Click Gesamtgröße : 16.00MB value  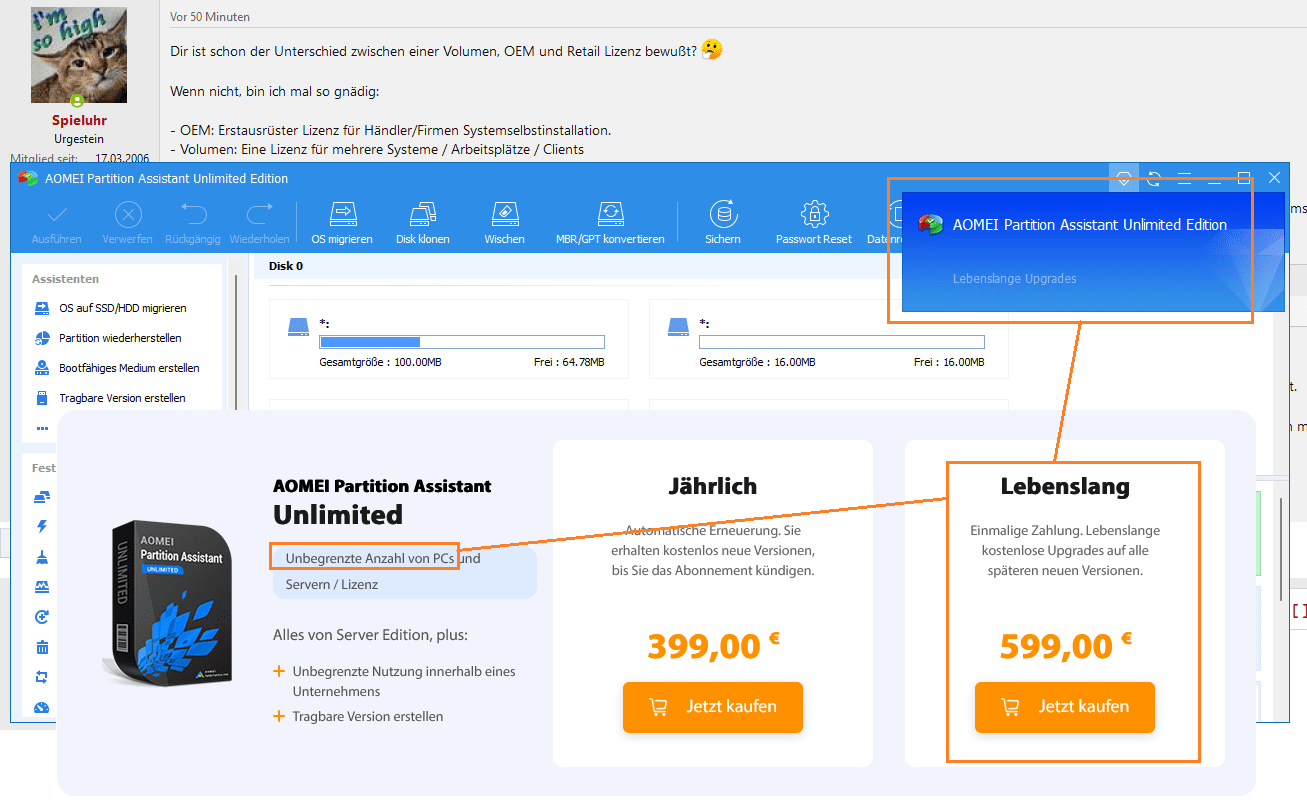point(757,362)
